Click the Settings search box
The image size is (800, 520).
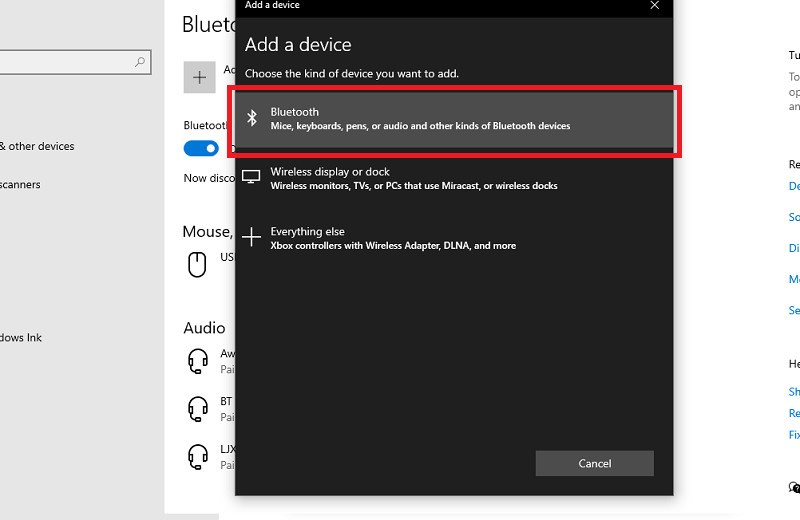76,62
